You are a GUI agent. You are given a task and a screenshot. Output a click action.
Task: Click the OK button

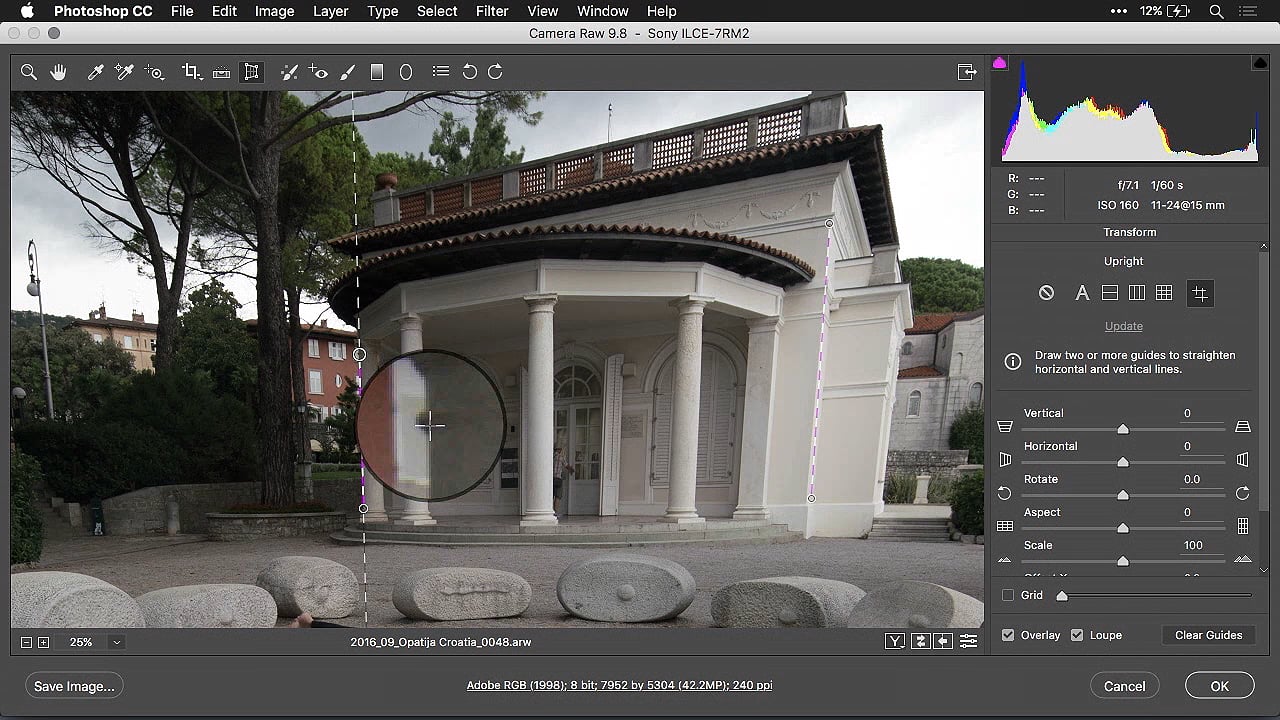click(x=1219, y=686)
